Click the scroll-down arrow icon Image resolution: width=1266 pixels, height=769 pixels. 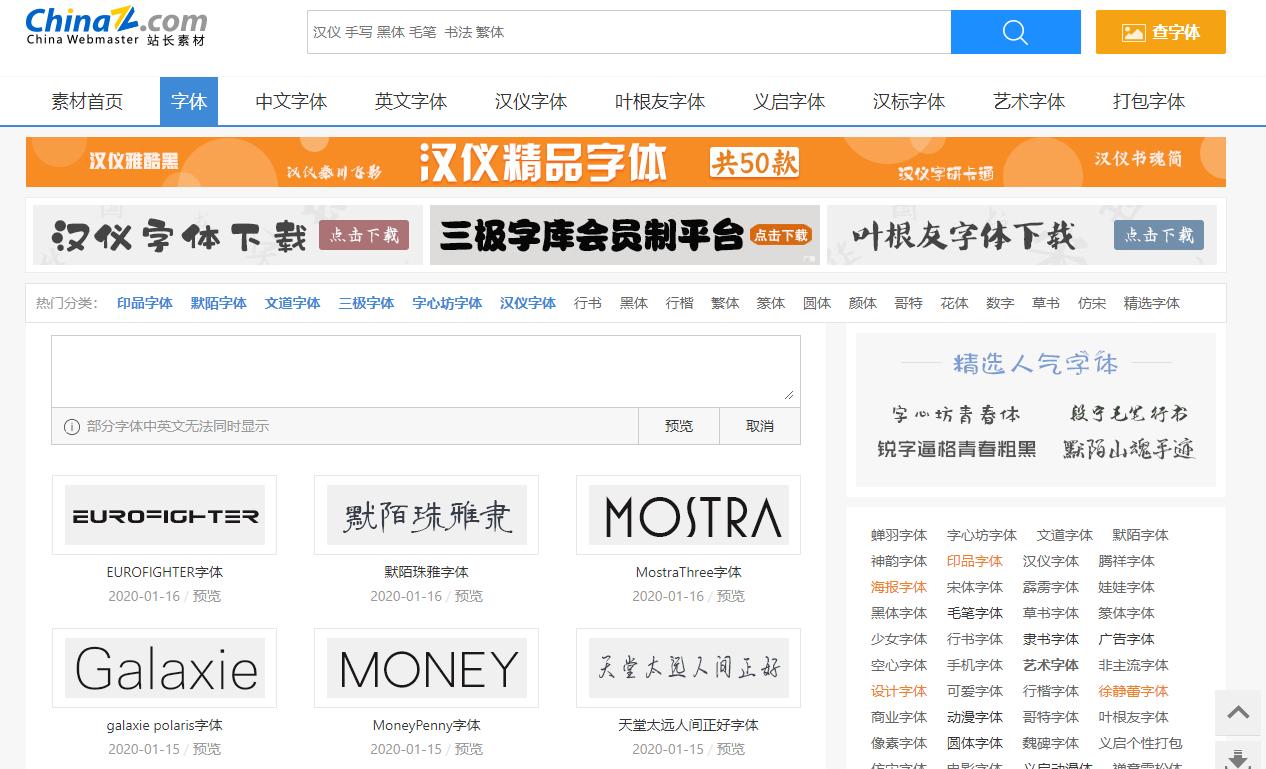pyautogui.click(x=1238, y=757)
